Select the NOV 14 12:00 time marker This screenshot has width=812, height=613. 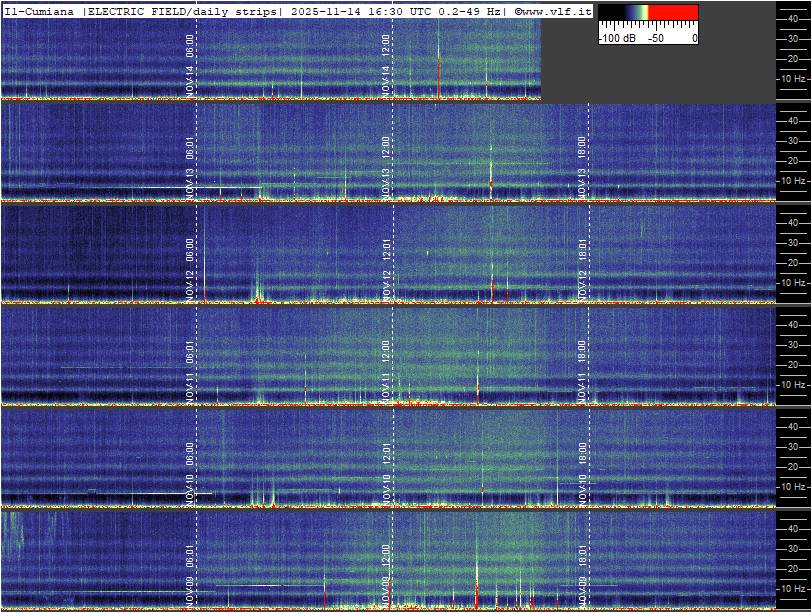coord(386,66)
